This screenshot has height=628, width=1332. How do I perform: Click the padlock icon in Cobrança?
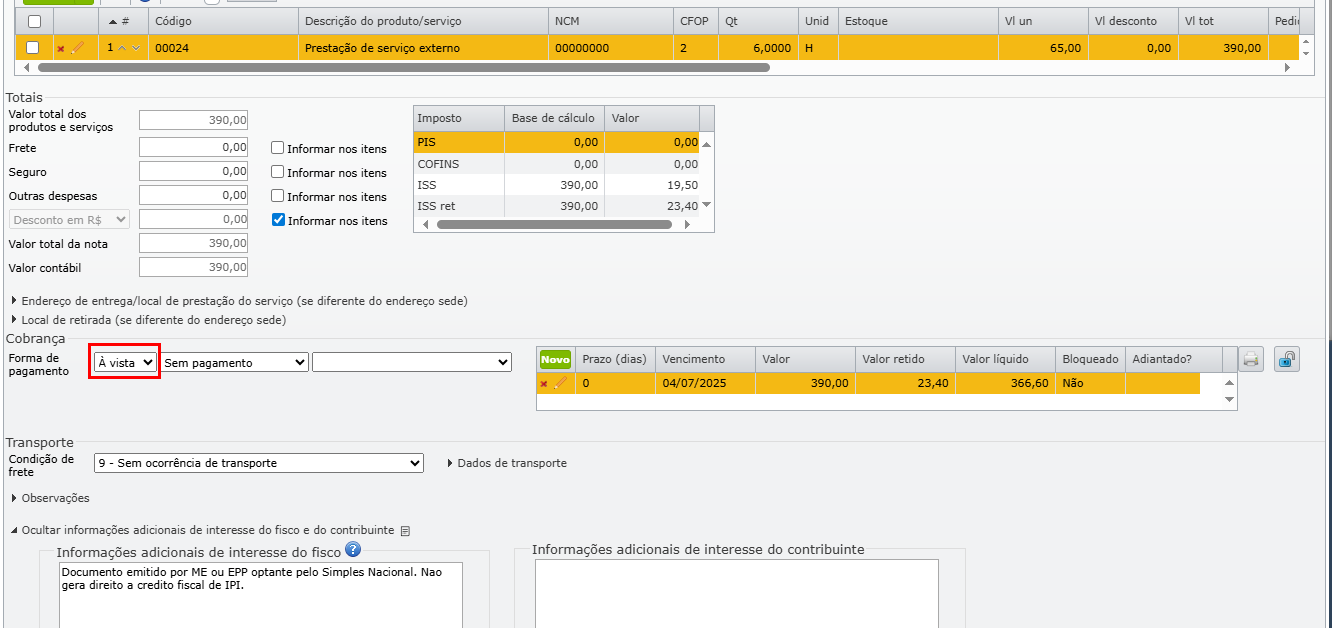[x=1287, y=360]
